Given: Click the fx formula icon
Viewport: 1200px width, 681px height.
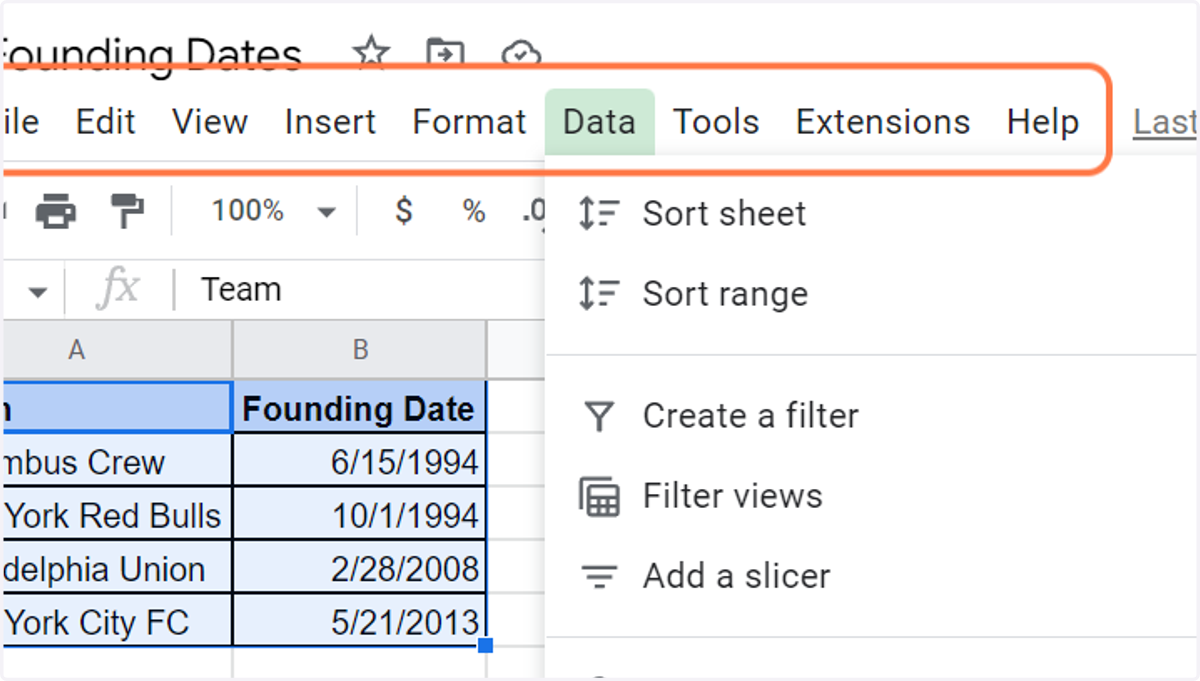Looking at the screenshot, I should pos(118,290).
